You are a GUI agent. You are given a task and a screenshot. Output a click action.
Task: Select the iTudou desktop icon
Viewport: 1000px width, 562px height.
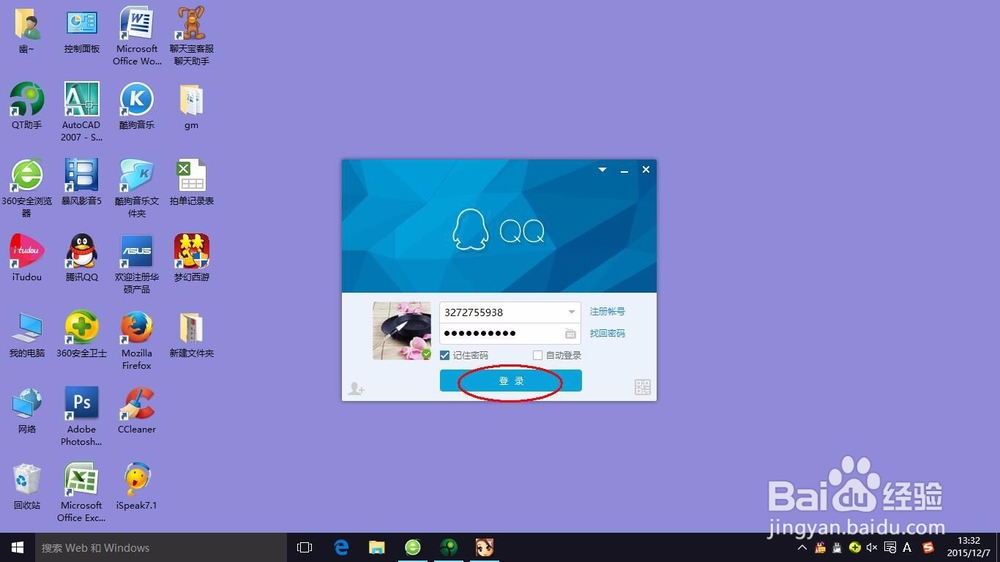coord(27,258)
